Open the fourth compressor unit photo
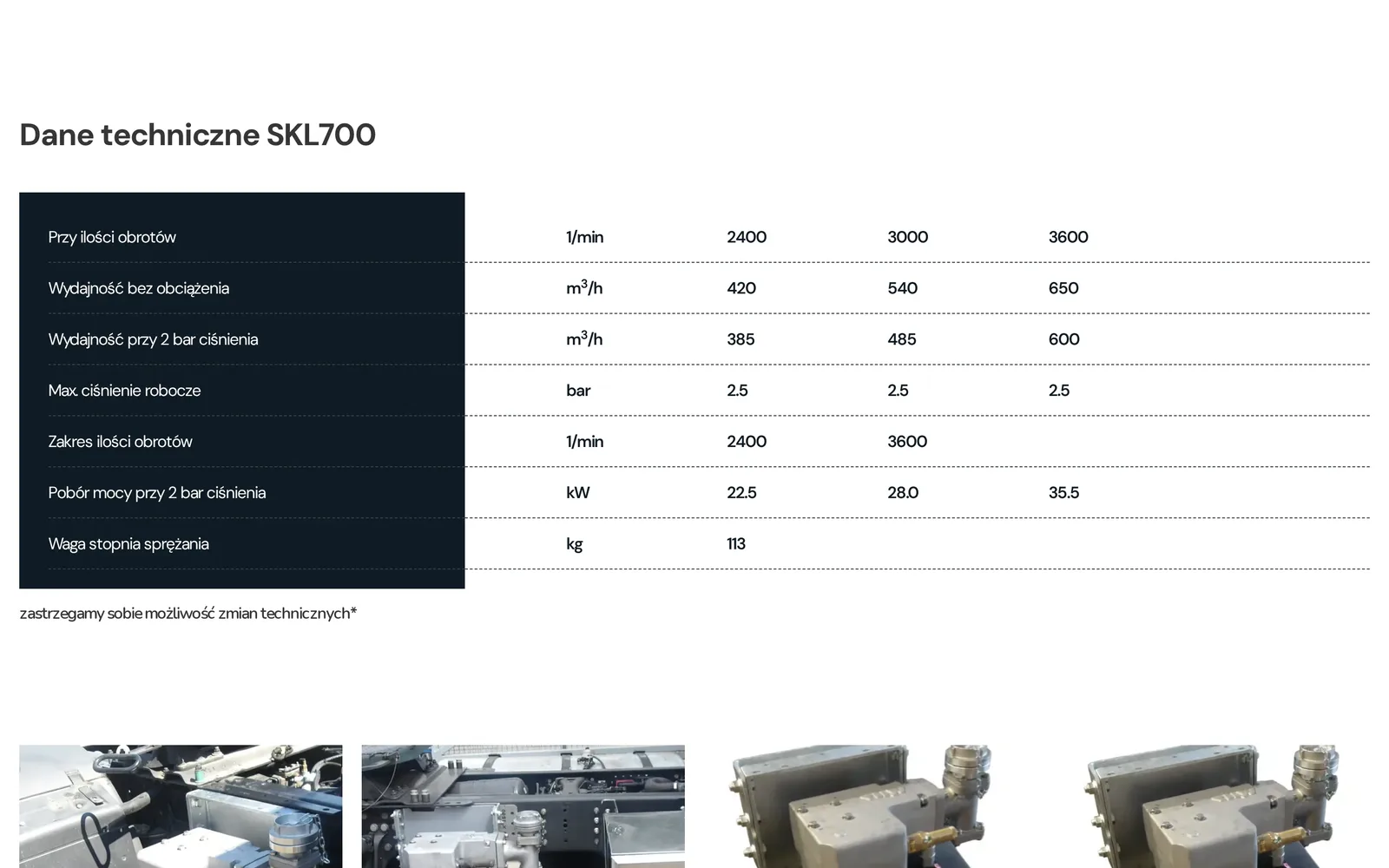Screen dimensions: 1389x868 point(1208,806)
